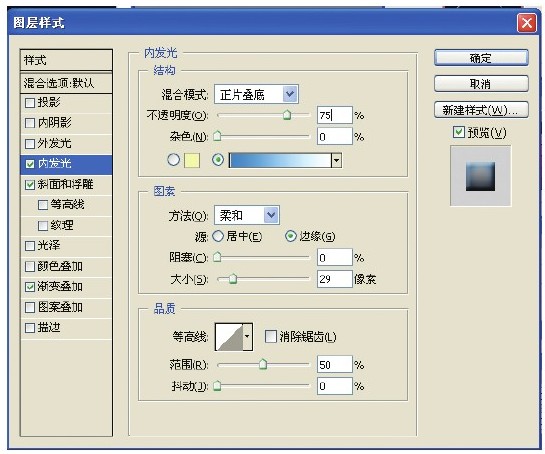Click the yellow glow color swatch
The height and width of the screenshot is (454, 545).
(x=192, y=160)
